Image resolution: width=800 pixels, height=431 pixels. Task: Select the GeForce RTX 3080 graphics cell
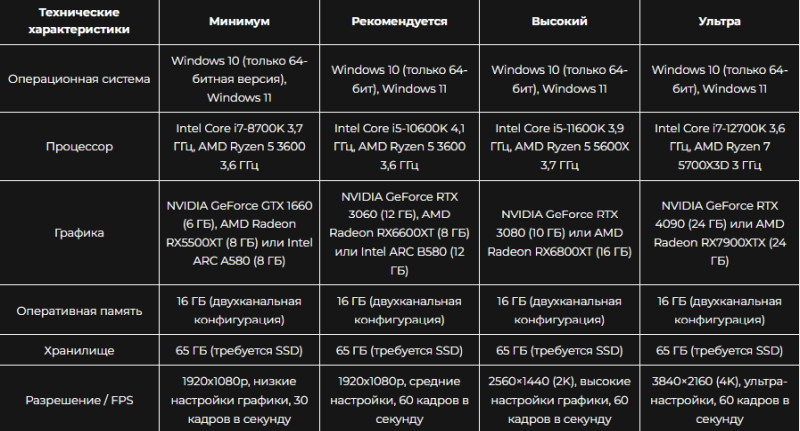point(559,232)
